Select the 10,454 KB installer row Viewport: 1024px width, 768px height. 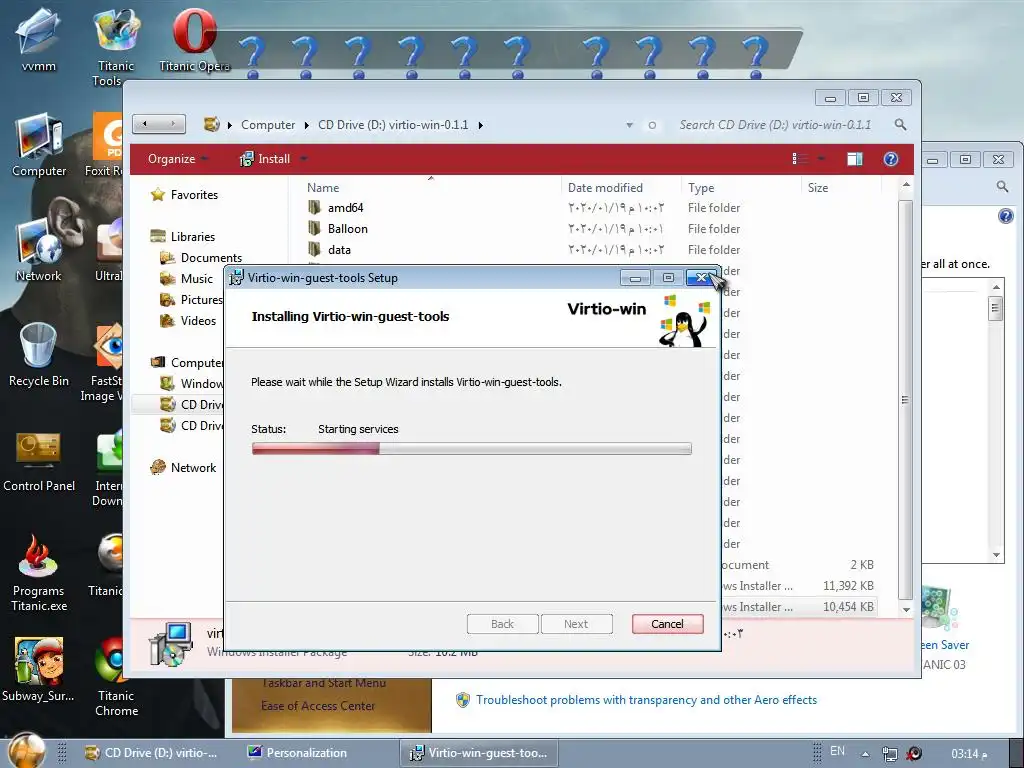[799, 607]
